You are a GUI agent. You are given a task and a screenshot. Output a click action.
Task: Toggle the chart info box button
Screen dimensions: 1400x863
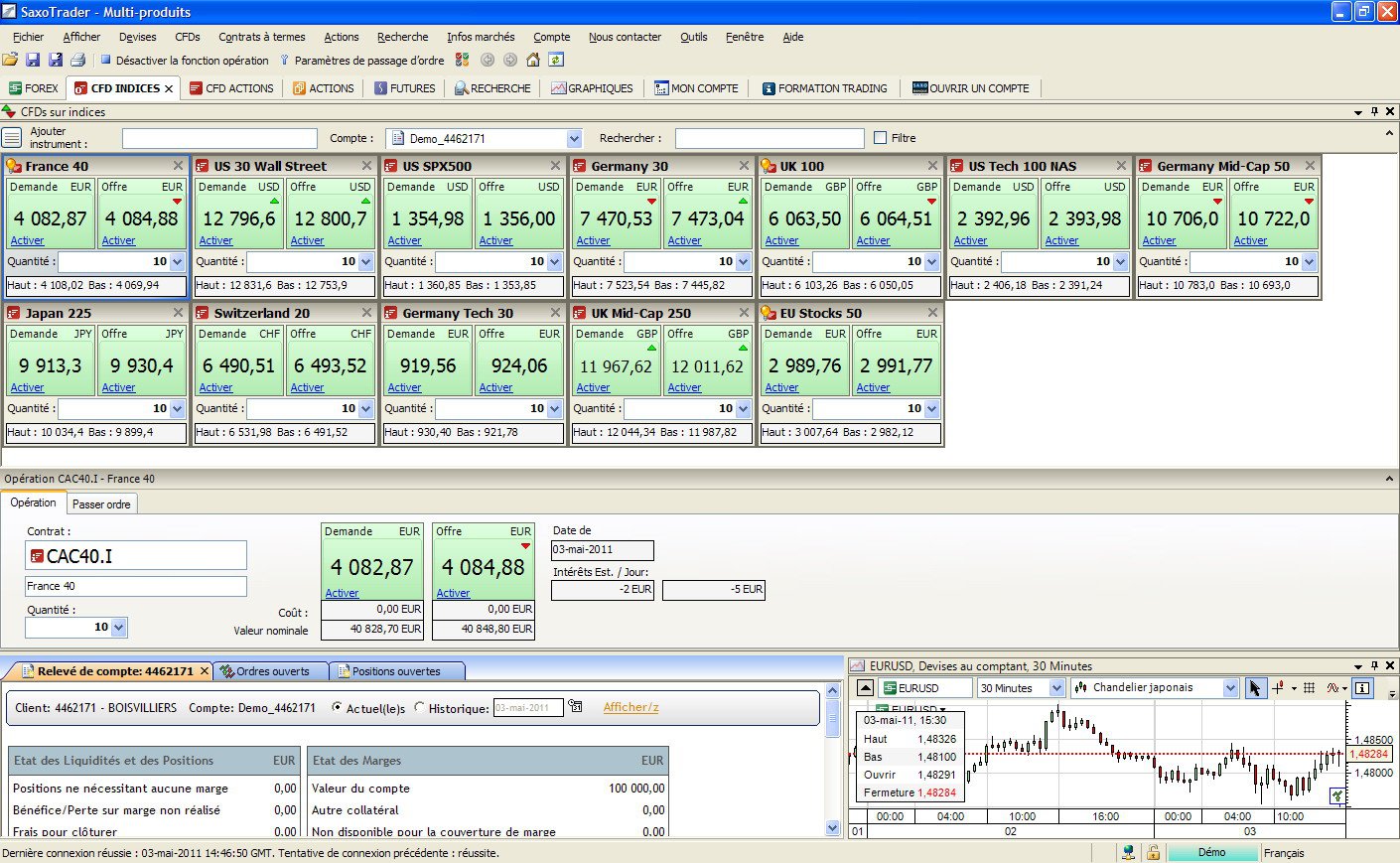(1361, 688)
